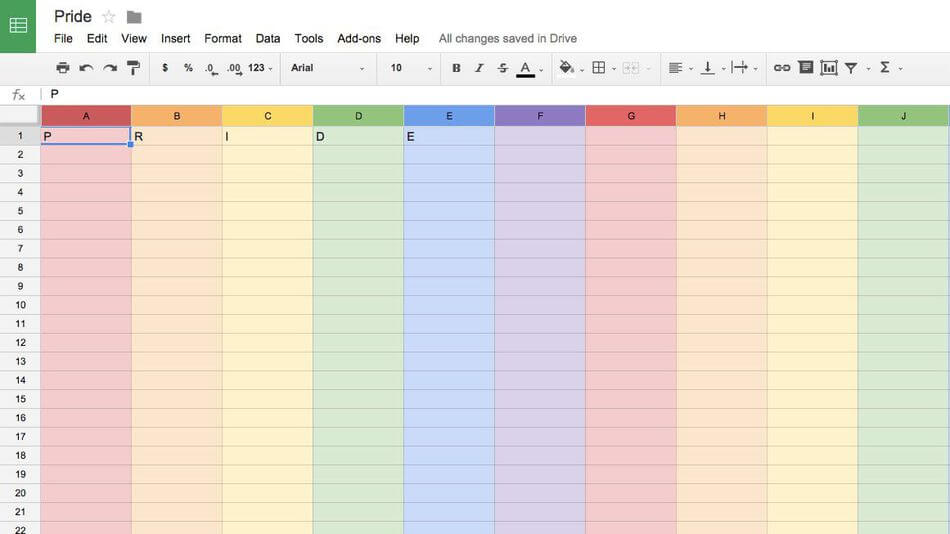Select cell E1 containing E
The image size is (950, 534).
pos(449,136)
